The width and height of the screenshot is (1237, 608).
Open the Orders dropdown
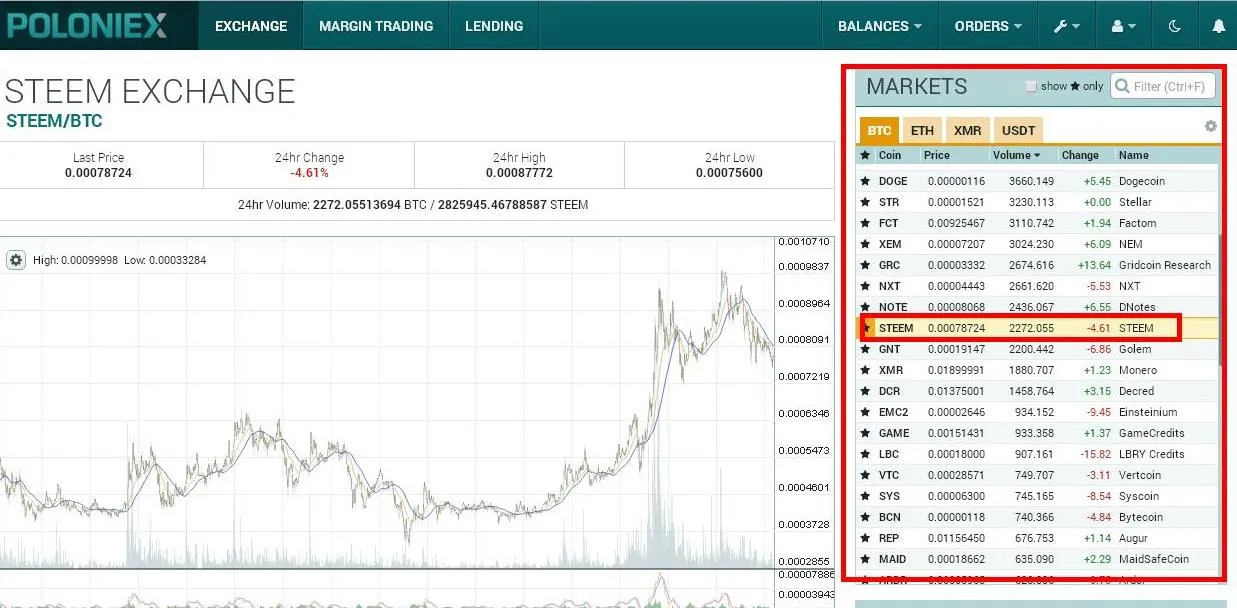pos(988,26)
